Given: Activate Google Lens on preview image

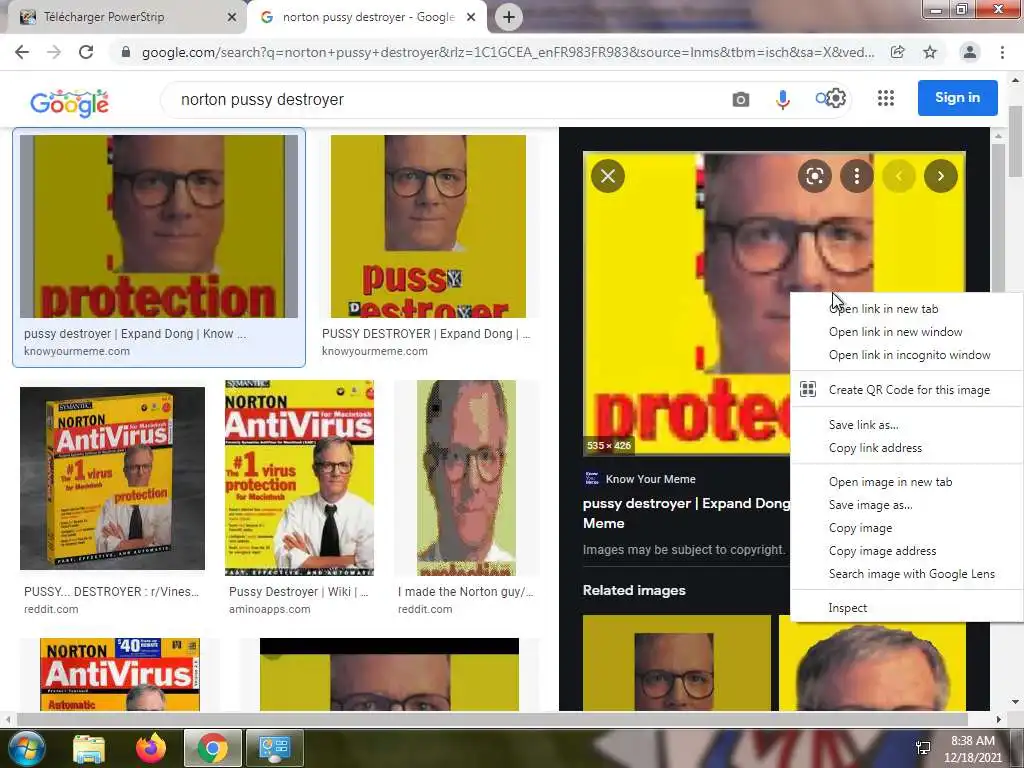Looking at the screenshot, I should coord(814,176).
